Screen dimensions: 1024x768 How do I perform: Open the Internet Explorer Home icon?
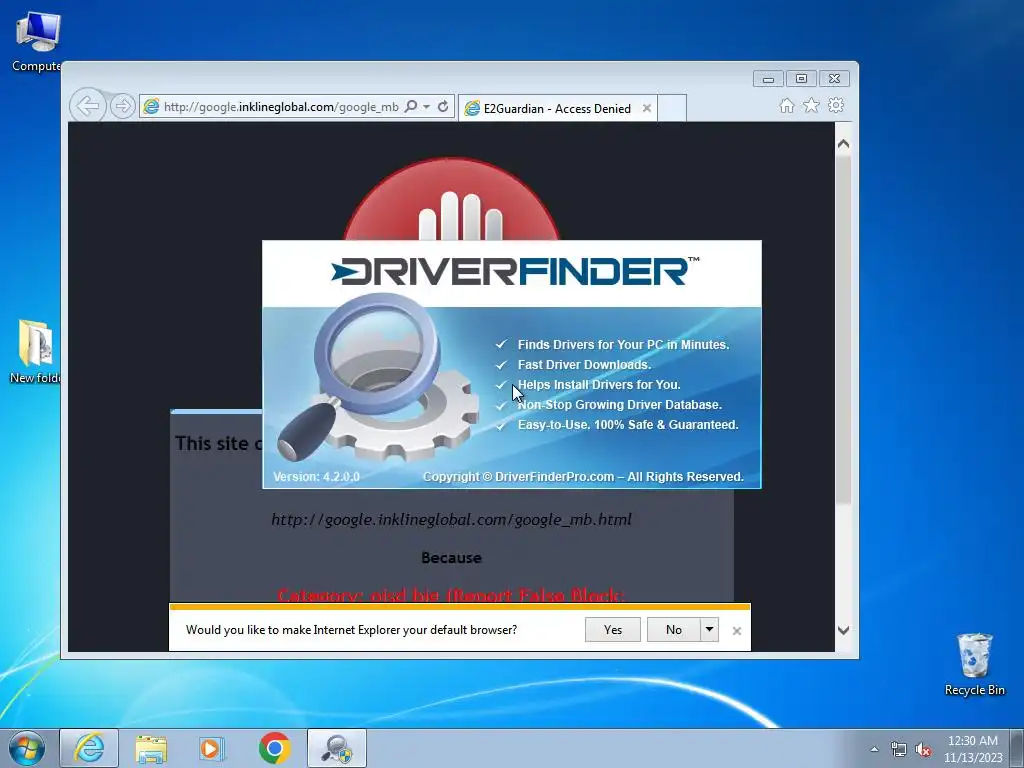[787, 106]
